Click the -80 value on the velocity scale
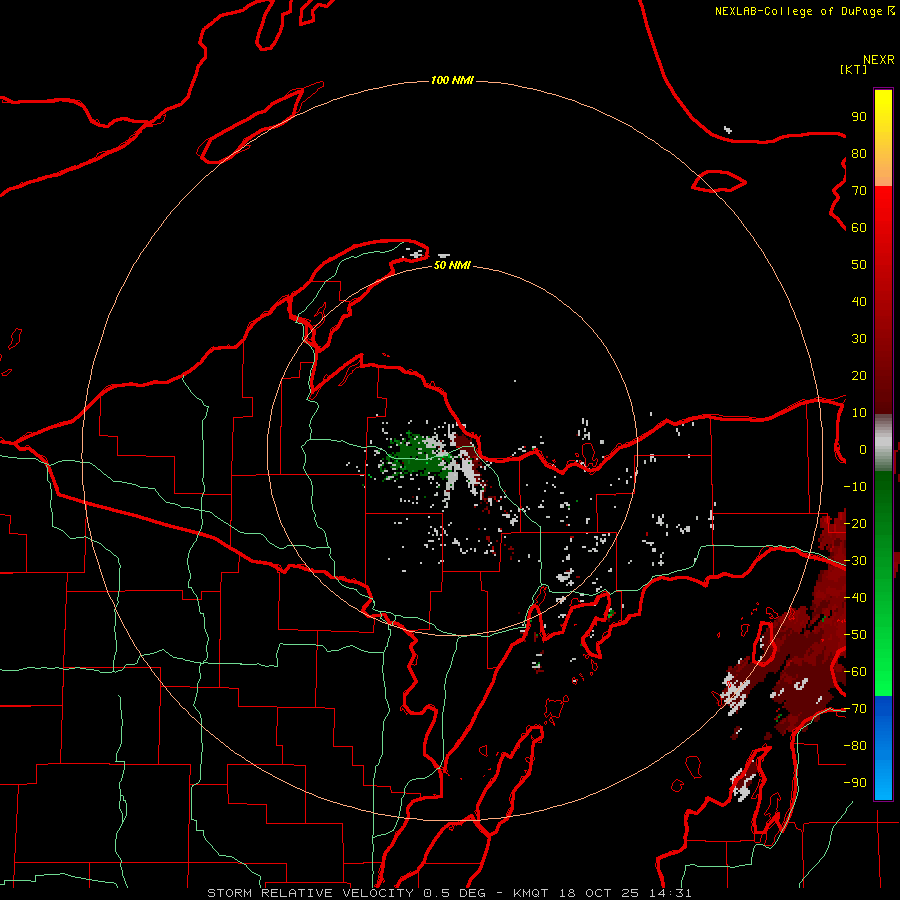Image resolution: width=900 pixels, height=900 pixels. point(855,746)
